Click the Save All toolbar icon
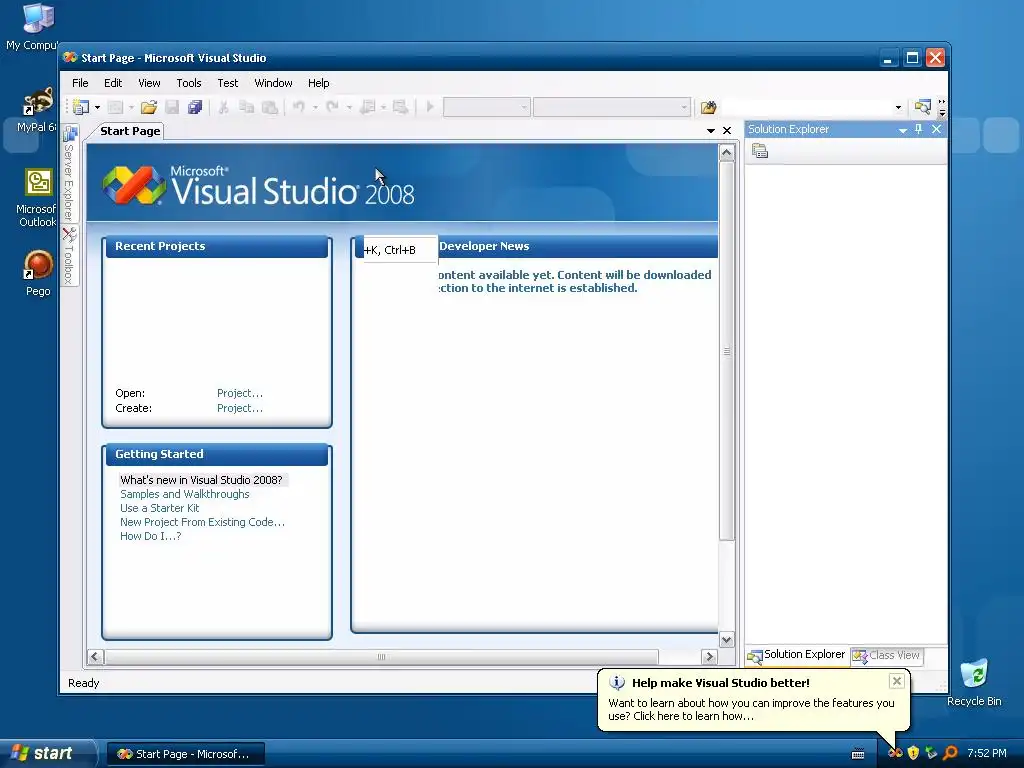 click(x=195, y=107)
